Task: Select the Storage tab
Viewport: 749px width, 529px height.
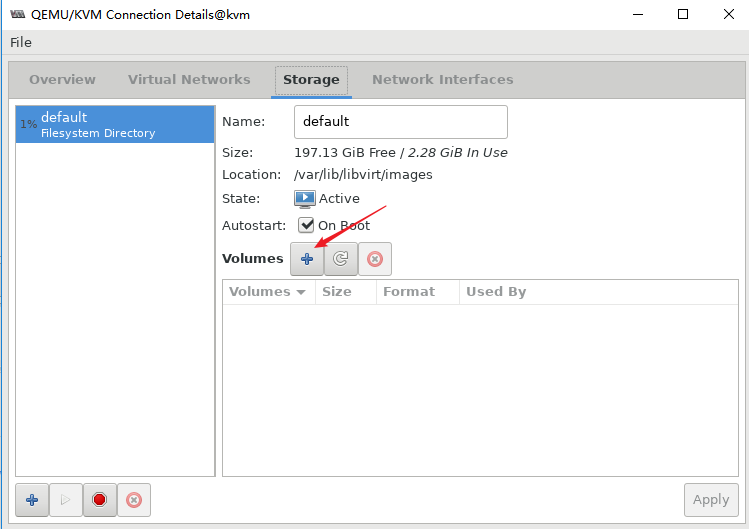Action: (x=311, y=80)
